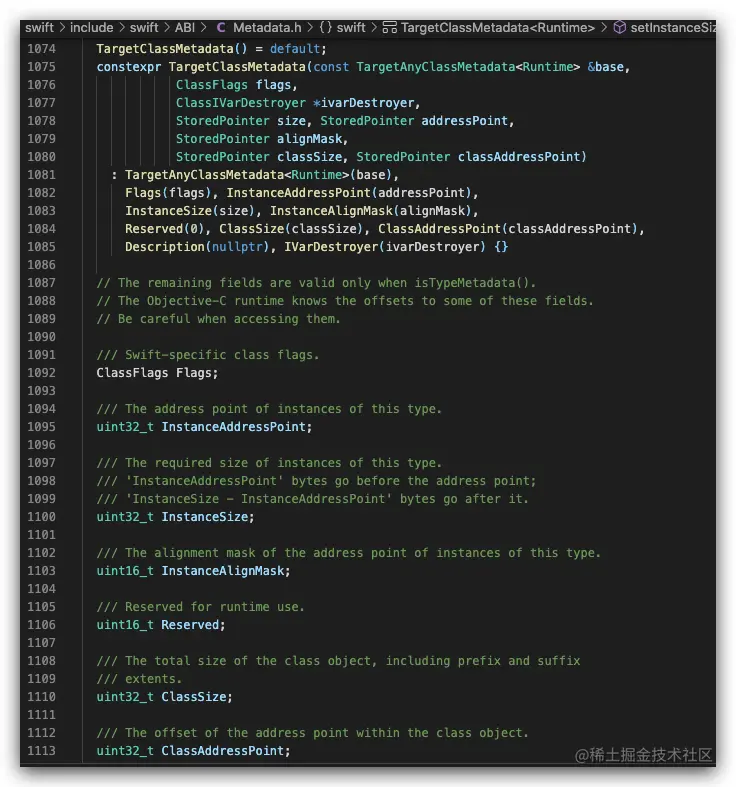The width and height of the screenshot is (736, 787).
Task: Click line number 1074 in gutter
Action: point(42,49)
